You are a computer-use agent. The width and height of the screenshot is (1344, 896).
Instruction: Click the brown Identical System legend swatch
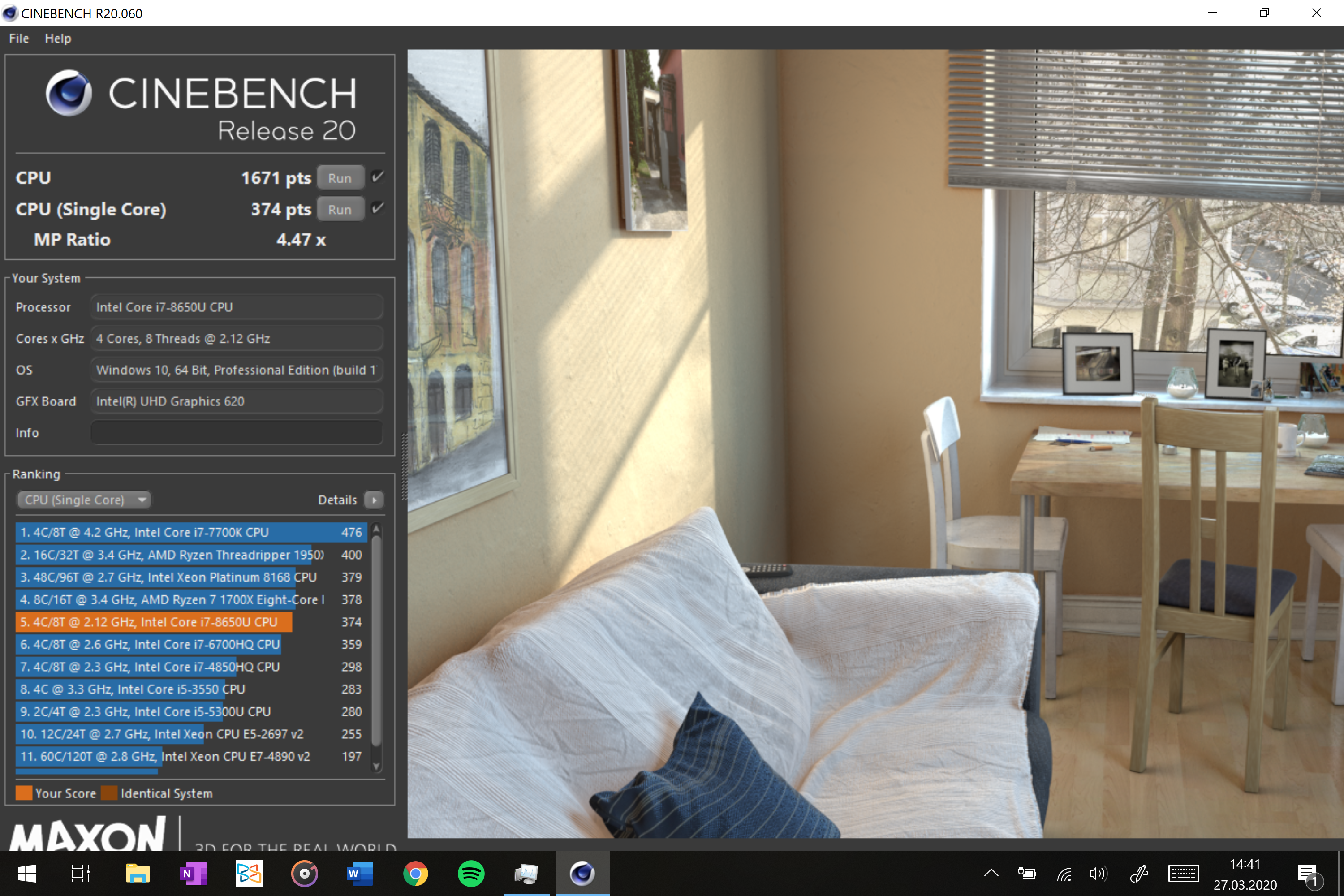tap(109, 793)
